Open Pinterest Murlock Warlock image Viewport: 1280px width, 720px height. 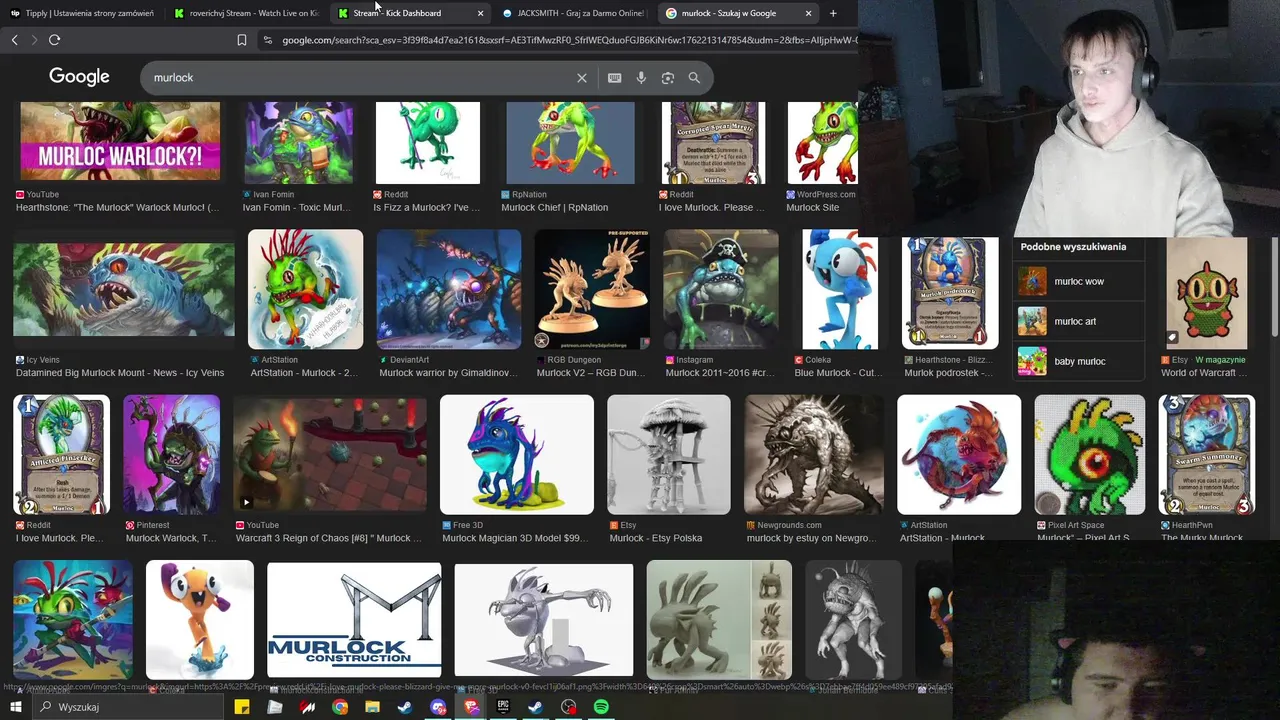[x=171, y=455]
